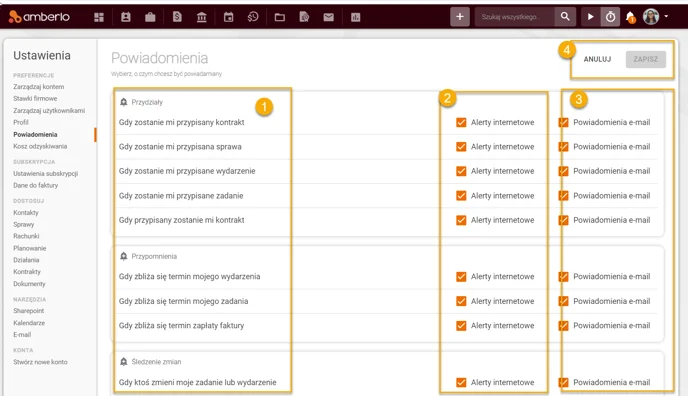Screen dimensions: 688x396
Task: Open Dane do faktury in sidebar
Action: point(36,186)
